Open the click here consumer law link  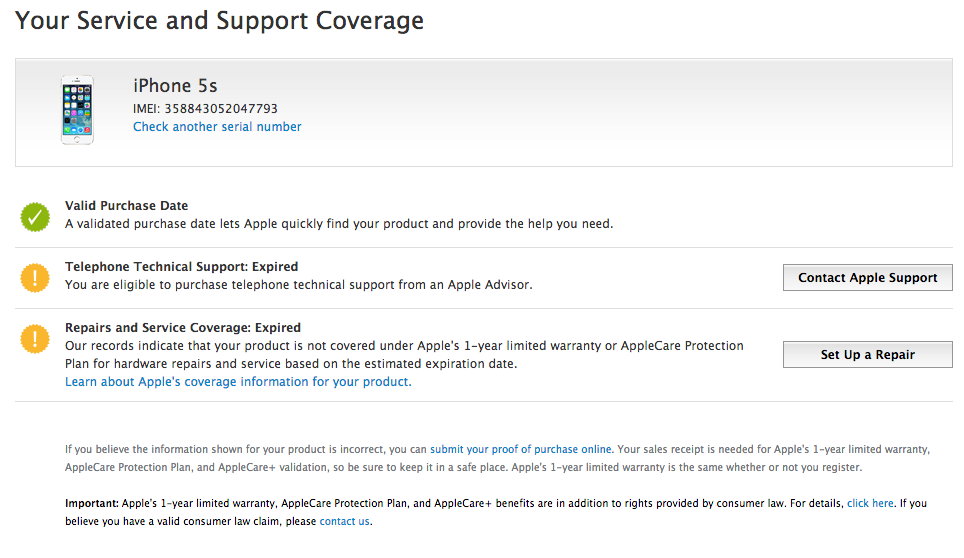pos(870,503)
